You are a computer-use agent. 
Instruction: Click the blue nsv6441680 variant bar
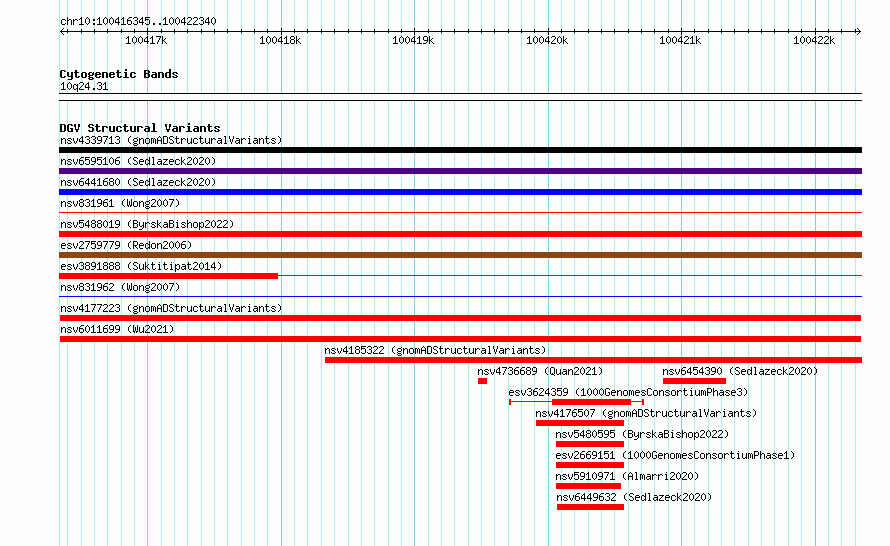(x=460, y=192)
